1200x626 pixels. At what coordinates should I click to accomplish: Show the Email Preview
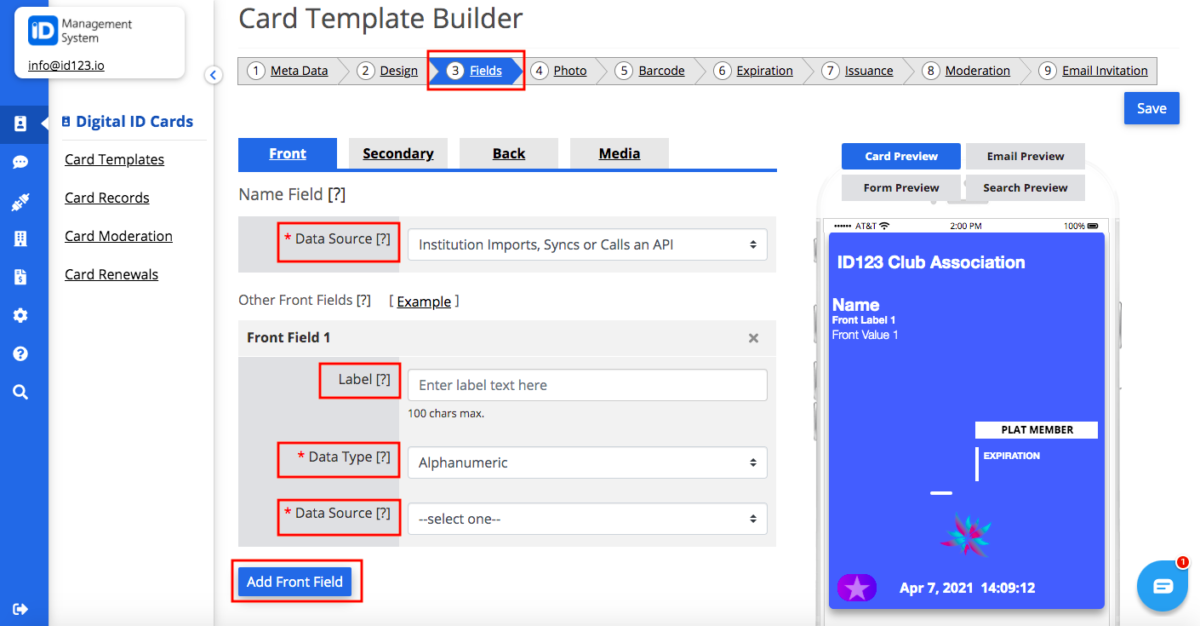tap(1025, 156)
